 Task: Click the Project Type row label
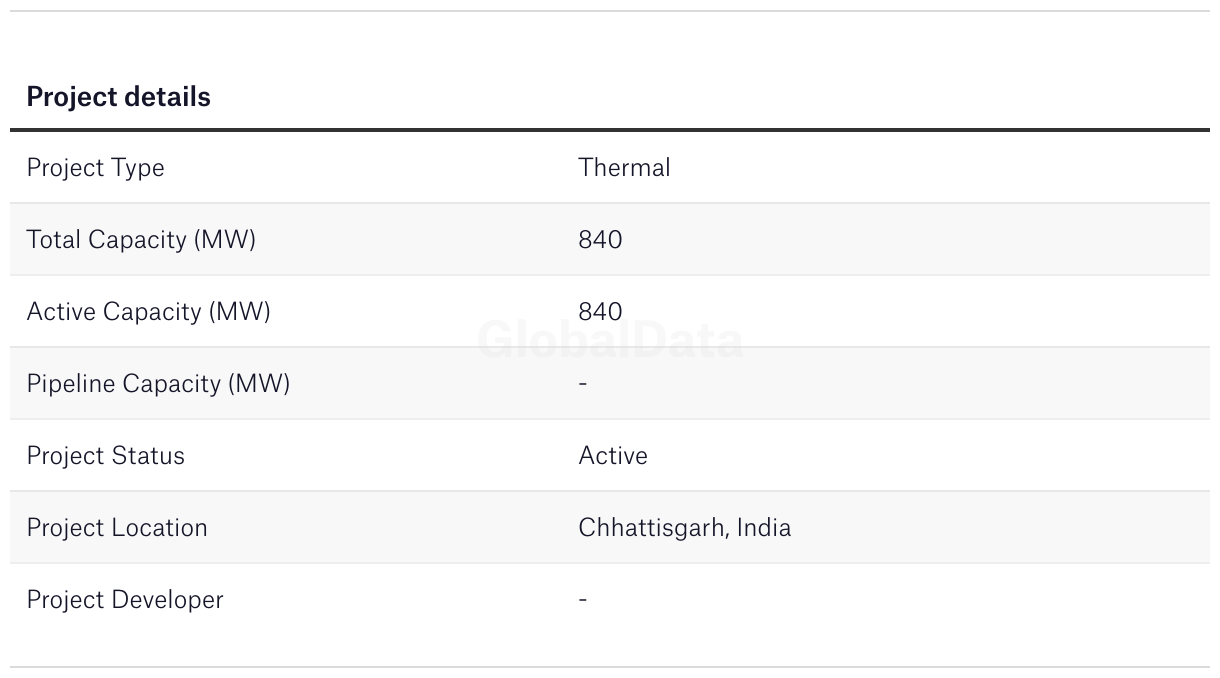coord(95,168)
